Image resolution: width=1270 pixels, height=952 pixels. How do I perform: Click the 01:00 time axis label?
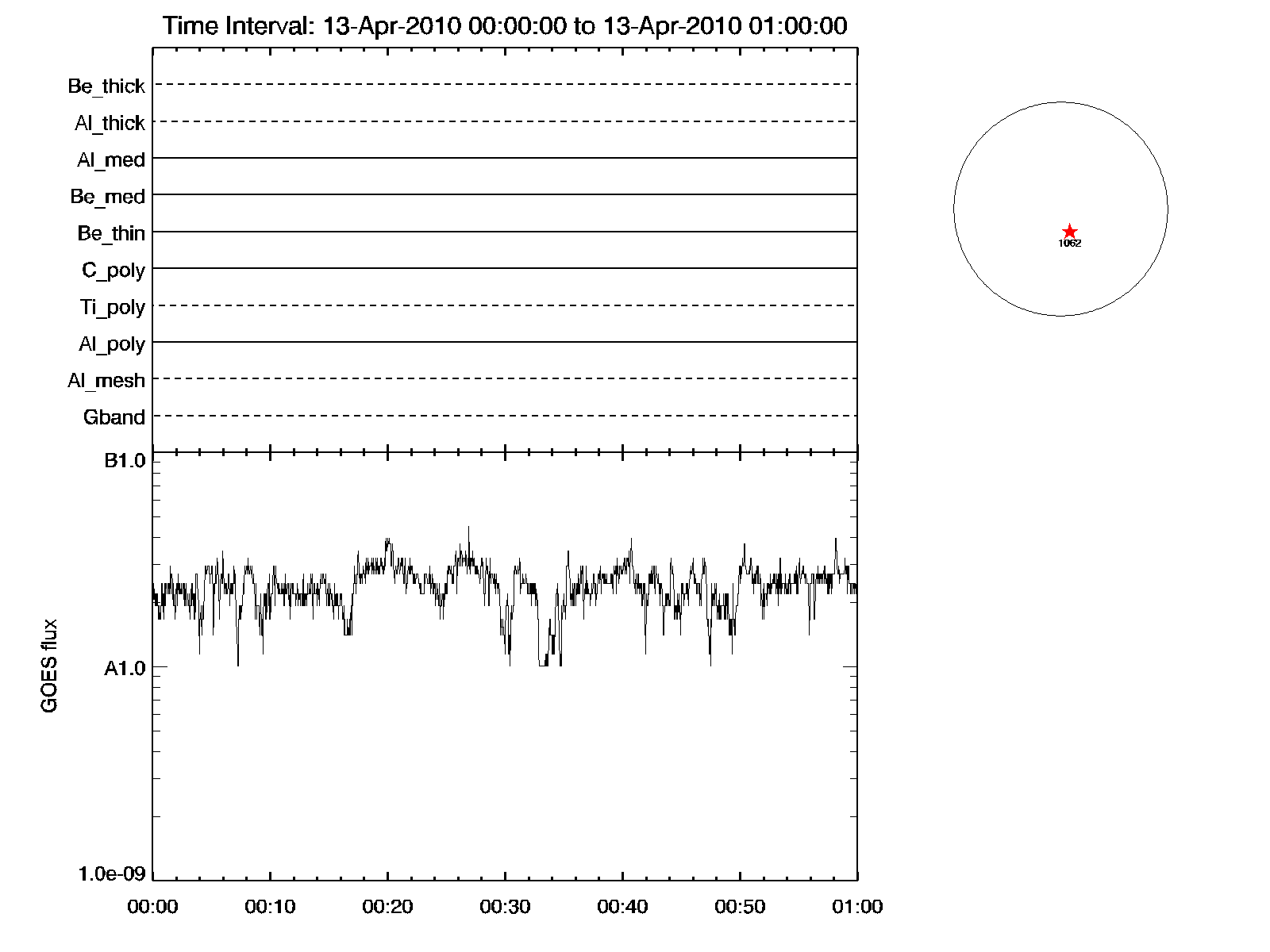click(857, 907)
